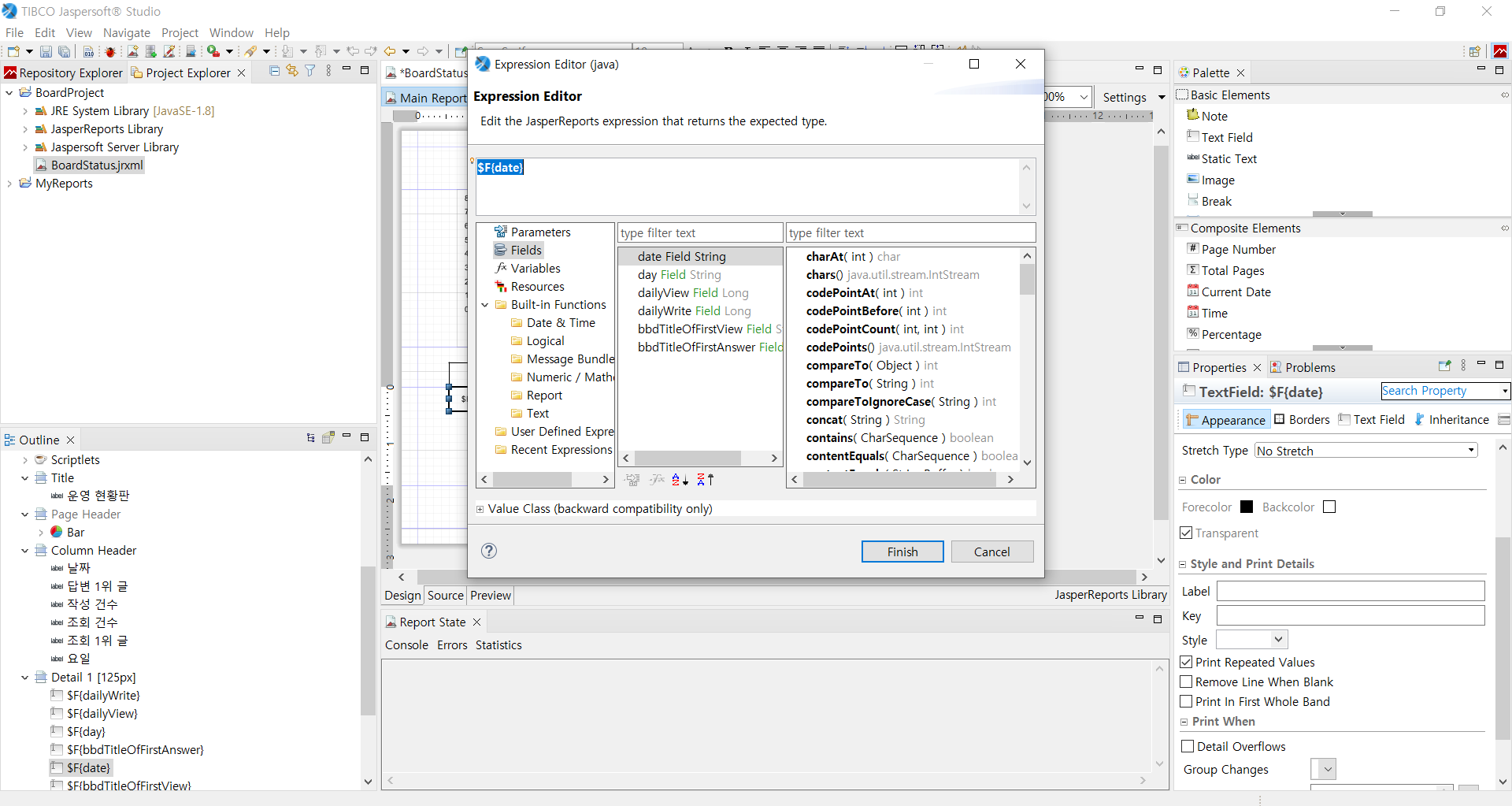
Task: Open the File menu
Action: [x=14, y=32]
